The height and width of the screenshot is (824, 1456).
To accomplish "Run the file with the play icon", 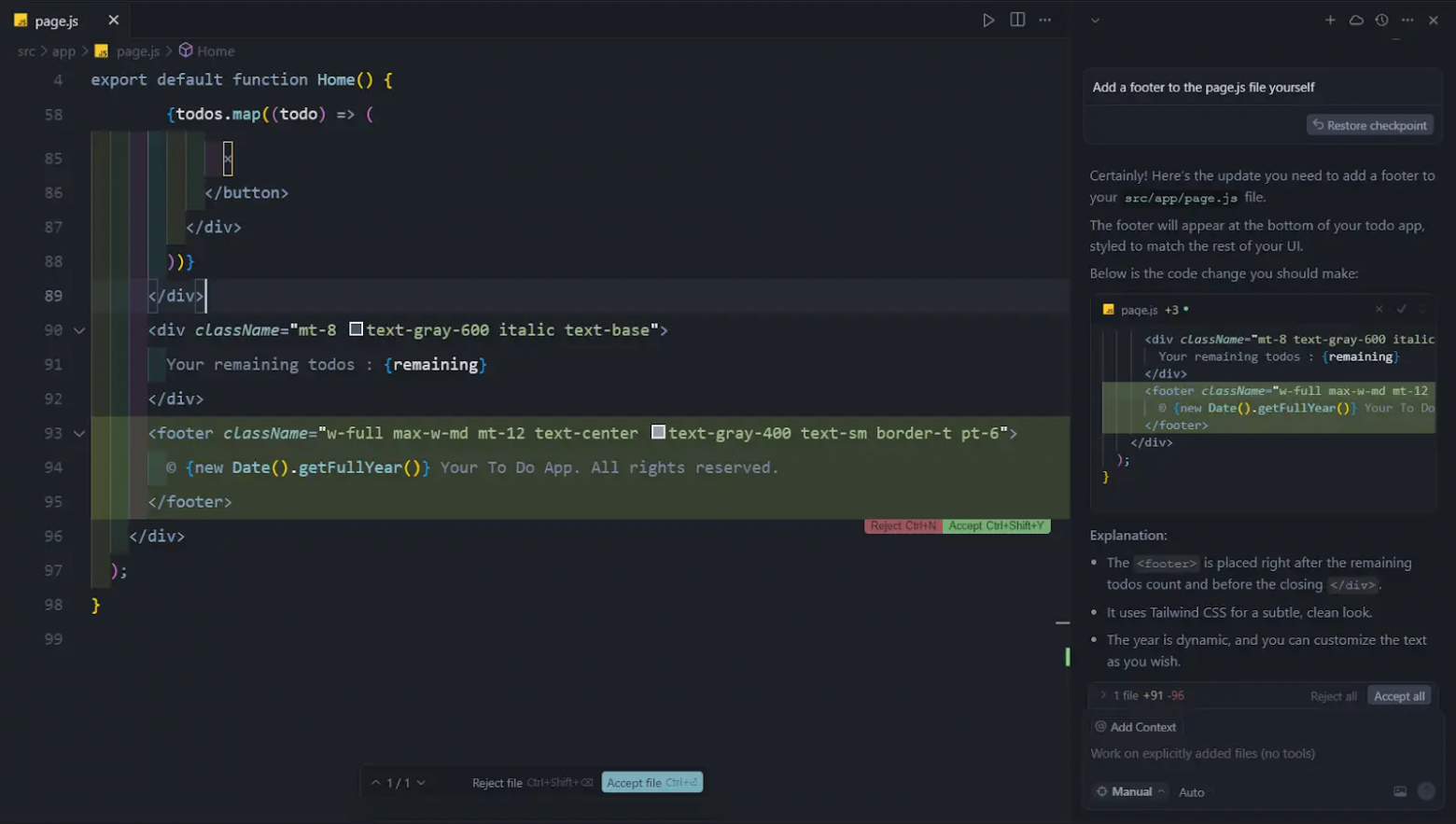I will (x=988, y=20).
